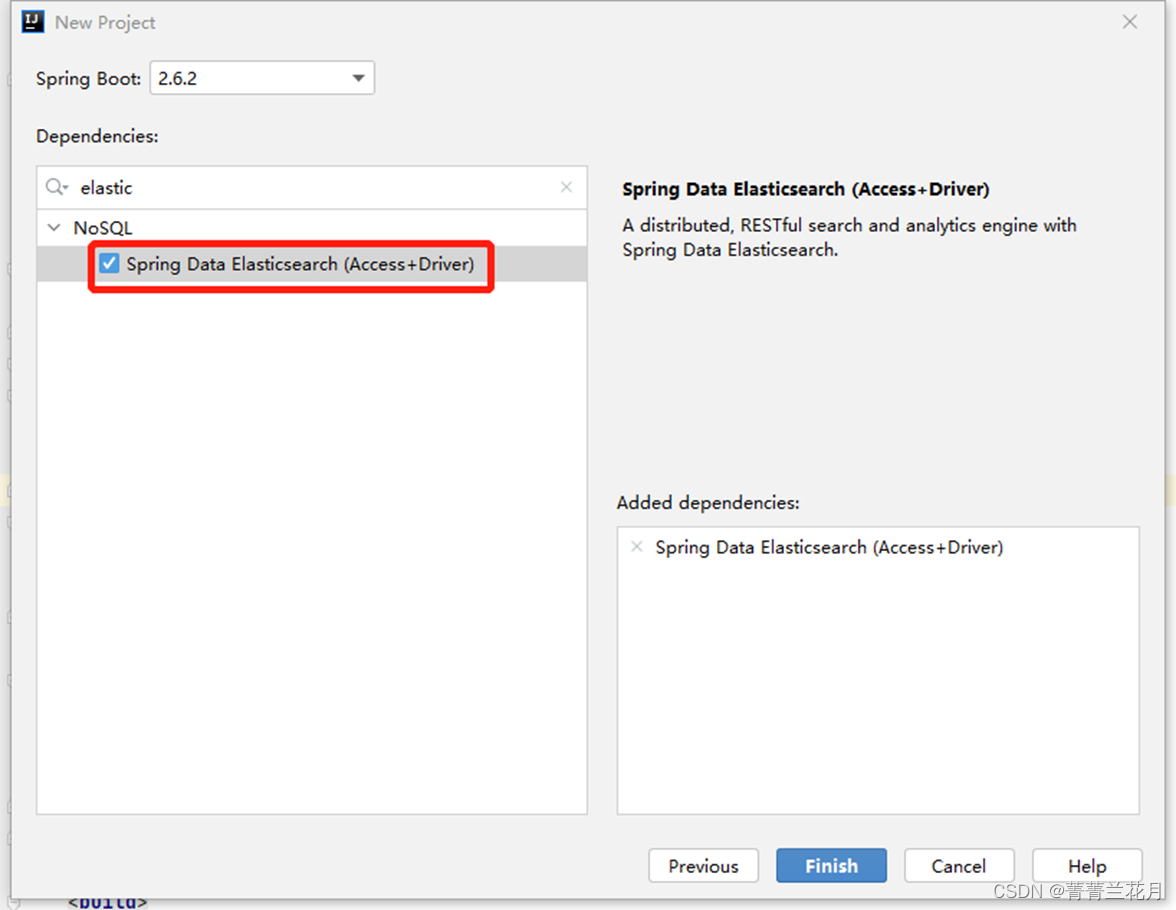Open Help for New Project
The height and width of the screenshot is (910, 1176).
(1087, 866)
